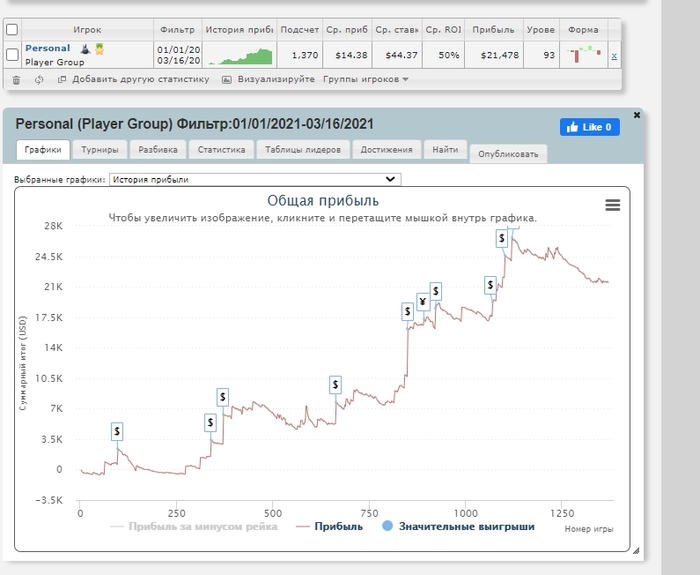The height and width of the screenshot is (575, 700).
Task: Check the Personal Player Group row checkbox
Action: point(12,55)
